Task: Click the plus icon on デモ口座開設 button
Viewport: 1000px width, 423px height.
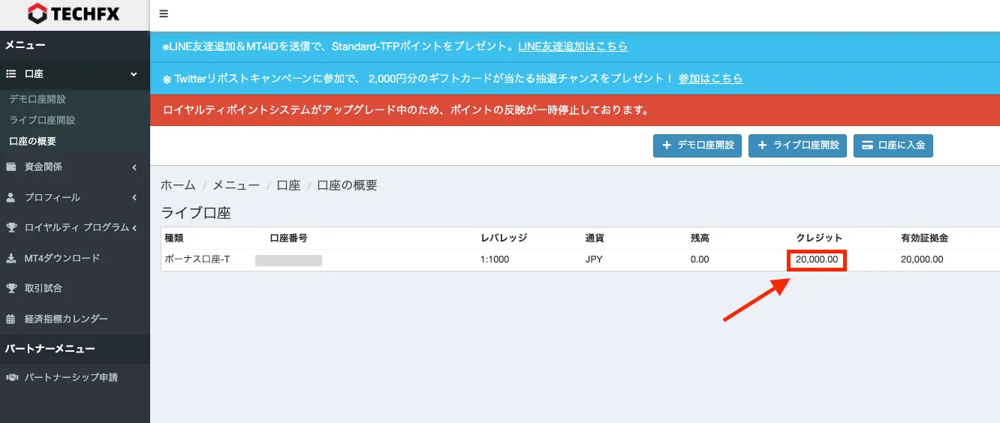Action: [x=666, y=145]
